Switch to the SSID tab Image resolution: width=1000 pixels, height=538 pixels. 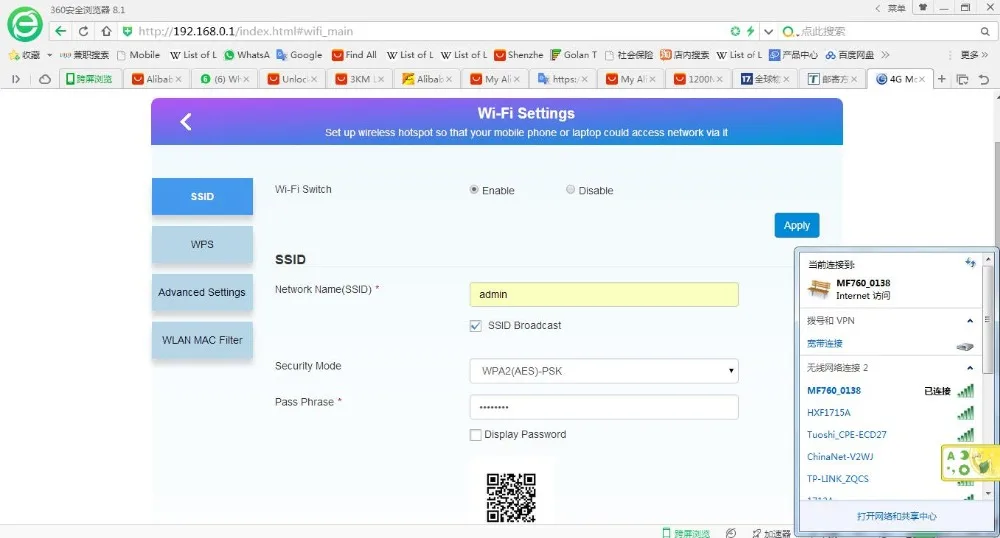click(x=202, y=196)
